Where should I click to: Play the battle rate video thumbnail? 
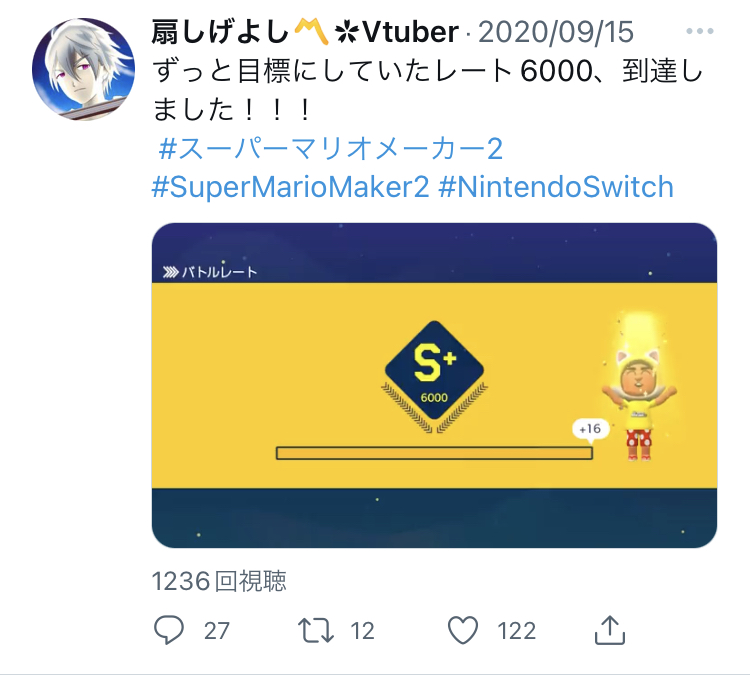(434, 385)
